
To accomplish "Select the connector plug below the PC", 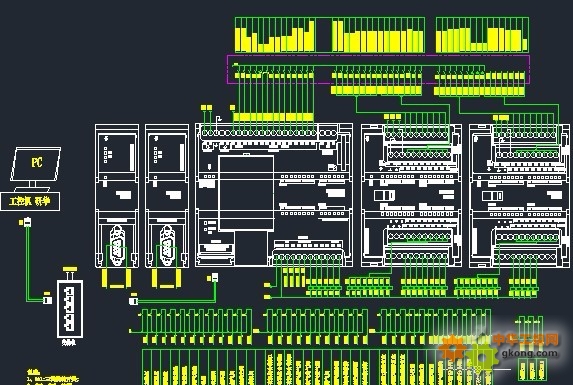I will tap(26, 222).
